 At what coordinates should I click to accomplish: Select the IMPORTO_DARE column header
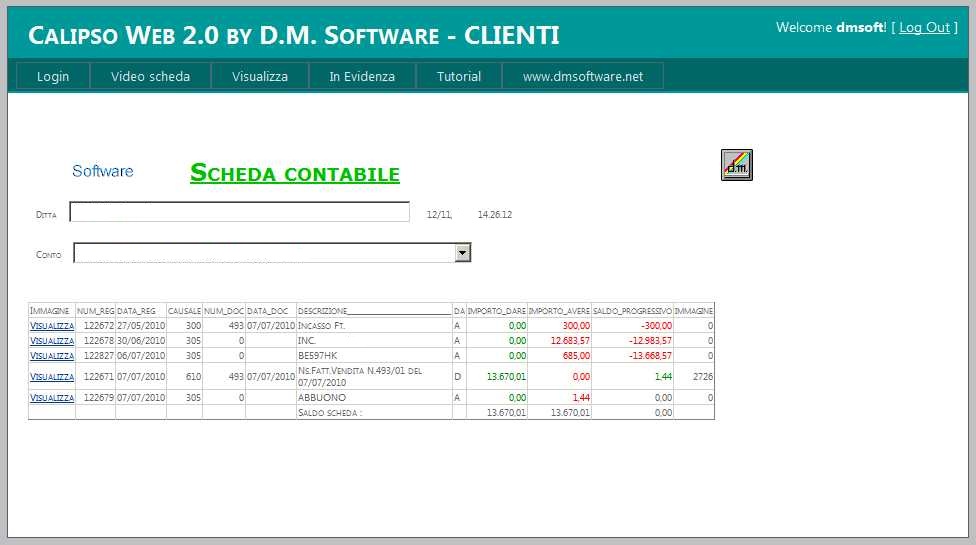pyautogui.click(x=496, y=310)
